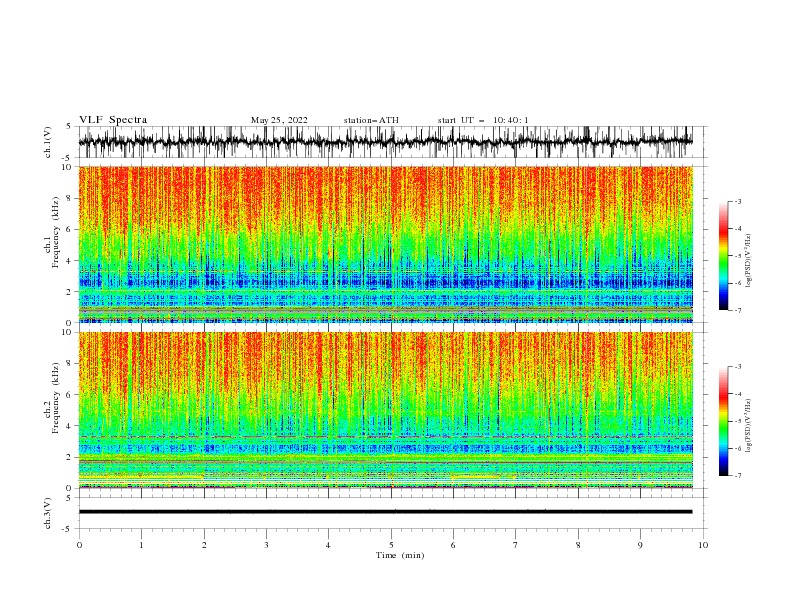Click the time axis tick label "10"
The width and height of the screenshot is (792, 612).
point(703,545)
